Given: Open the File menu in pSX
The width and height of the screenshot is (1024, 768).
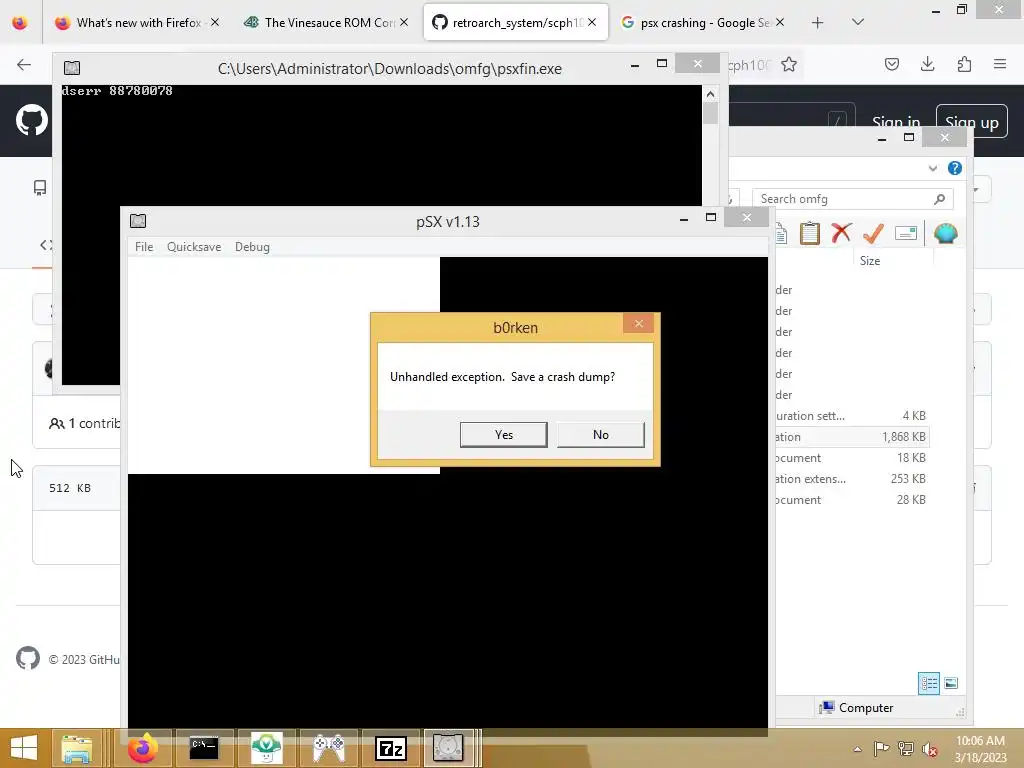Looking at the screenshot, I should (144, 247).
